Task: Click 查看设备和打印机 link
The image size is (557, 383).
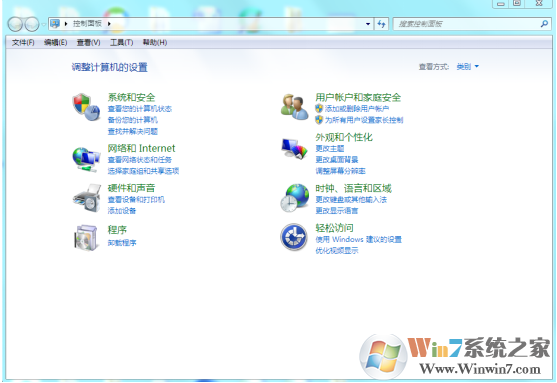Action: tap(136, 200)
